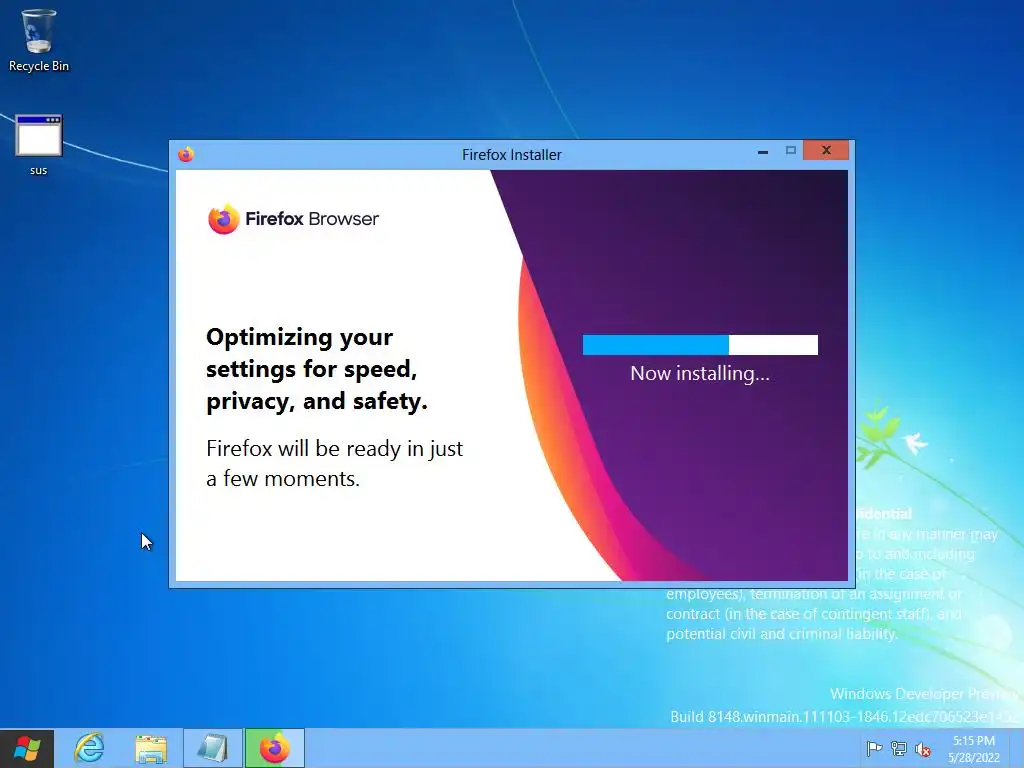Image resolution: width=1024 pixels, height=768 pixels.
Task: Minimize the Firefox Installer window
Action: [x=763, y=152]
